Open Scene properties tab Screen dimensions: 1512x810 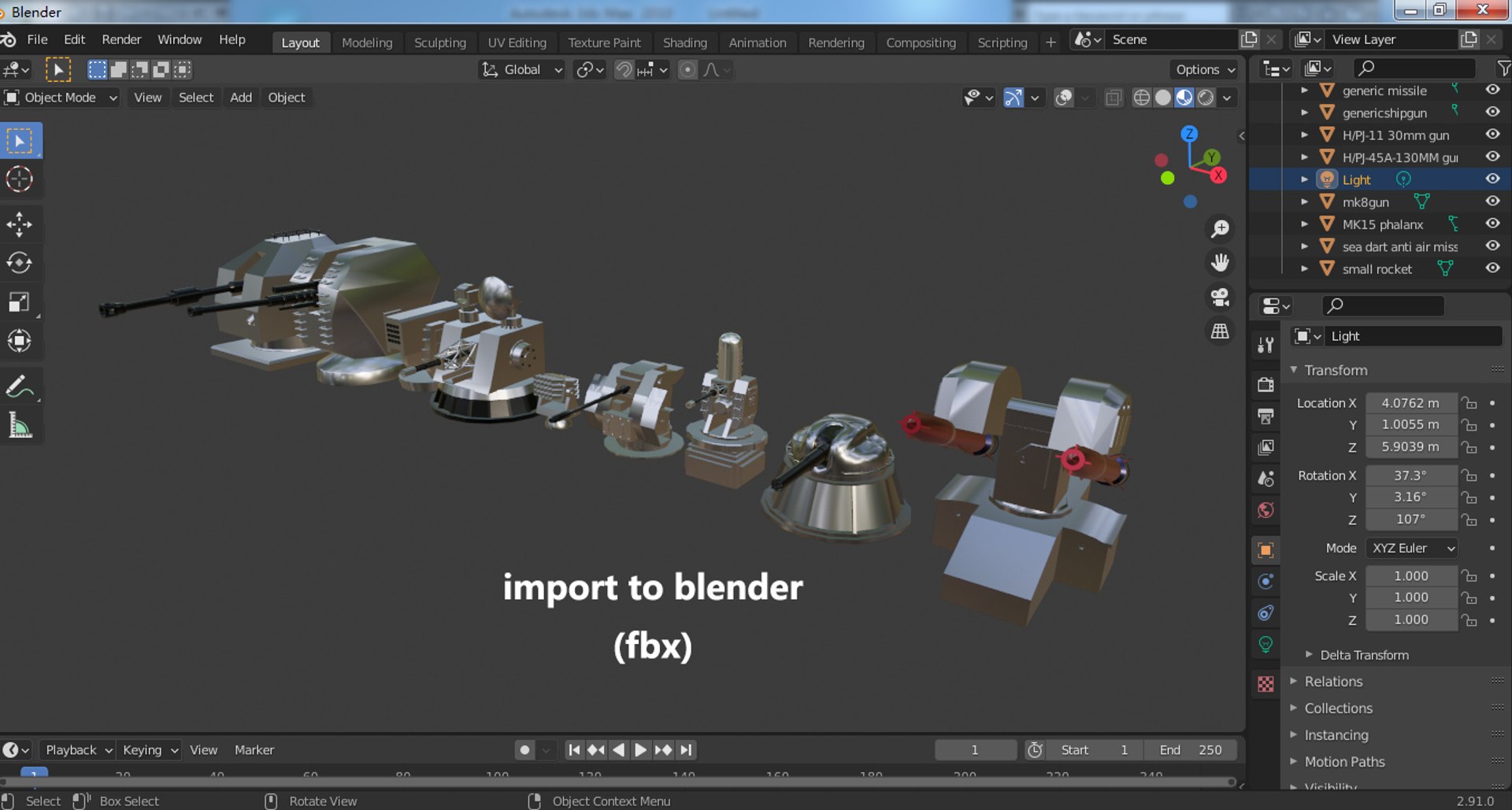[x=1266, y=479]
